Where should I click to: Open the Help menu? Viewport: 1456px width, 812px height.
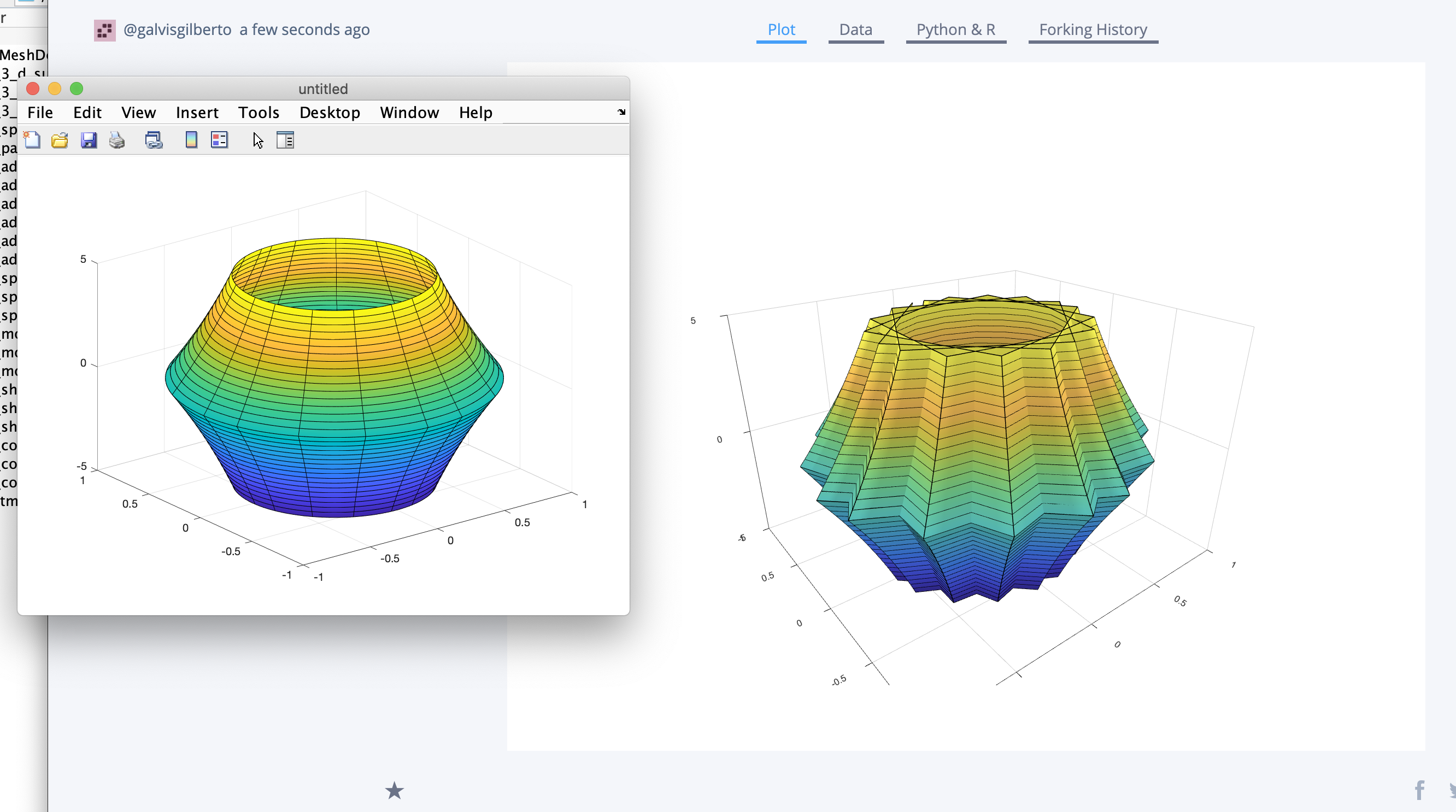[x=475, y=113]
